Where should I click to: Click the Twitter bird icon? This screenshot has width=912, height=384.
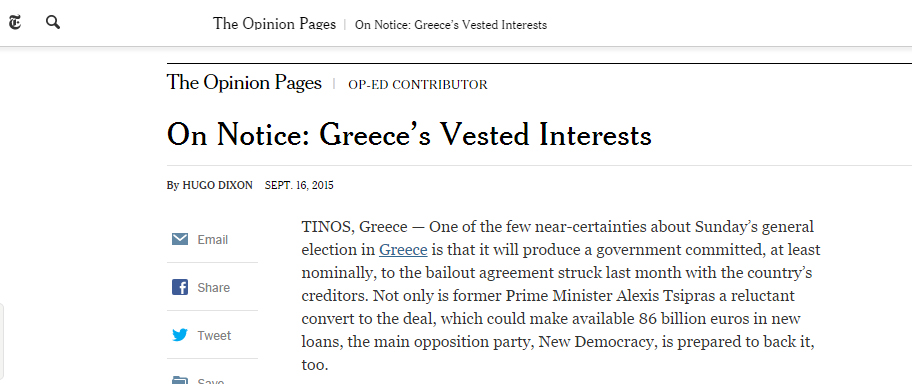(x=180, y=335)
